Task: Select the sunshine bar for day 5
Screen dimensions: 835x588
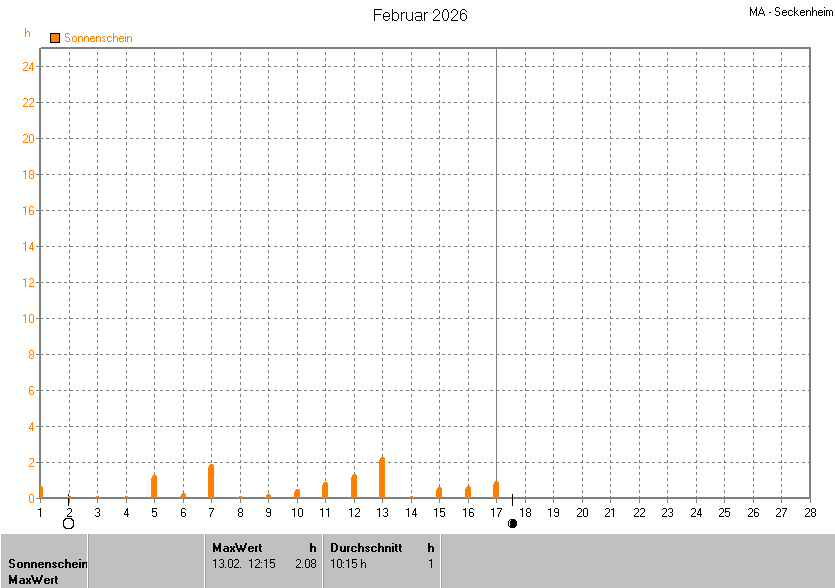Action: (x=154, y=487)
